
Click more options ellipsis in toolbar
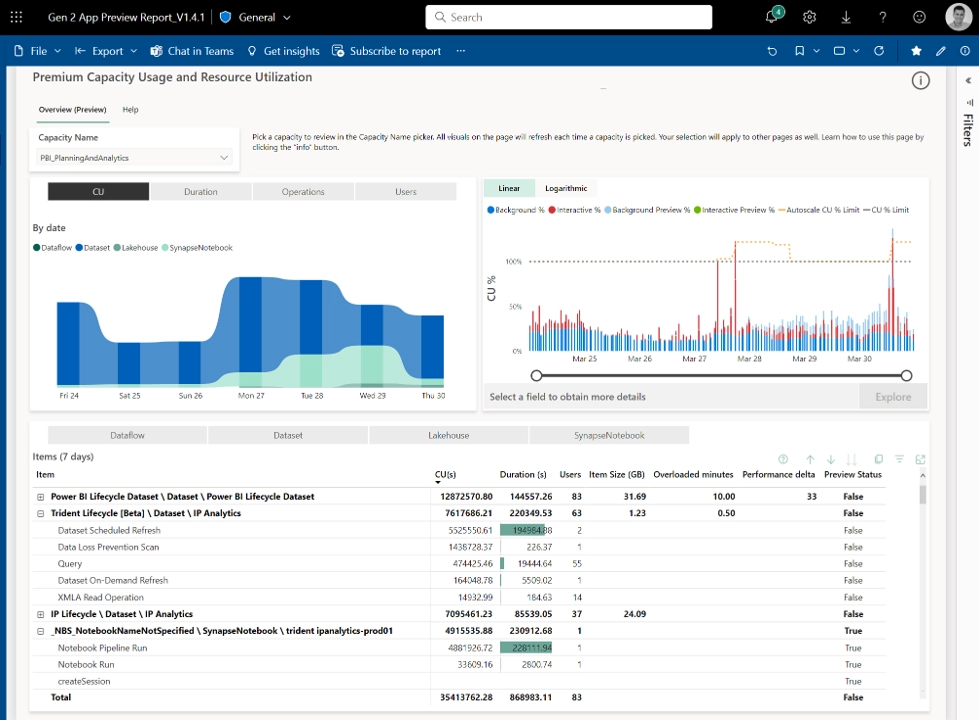[x=461, y=51]
